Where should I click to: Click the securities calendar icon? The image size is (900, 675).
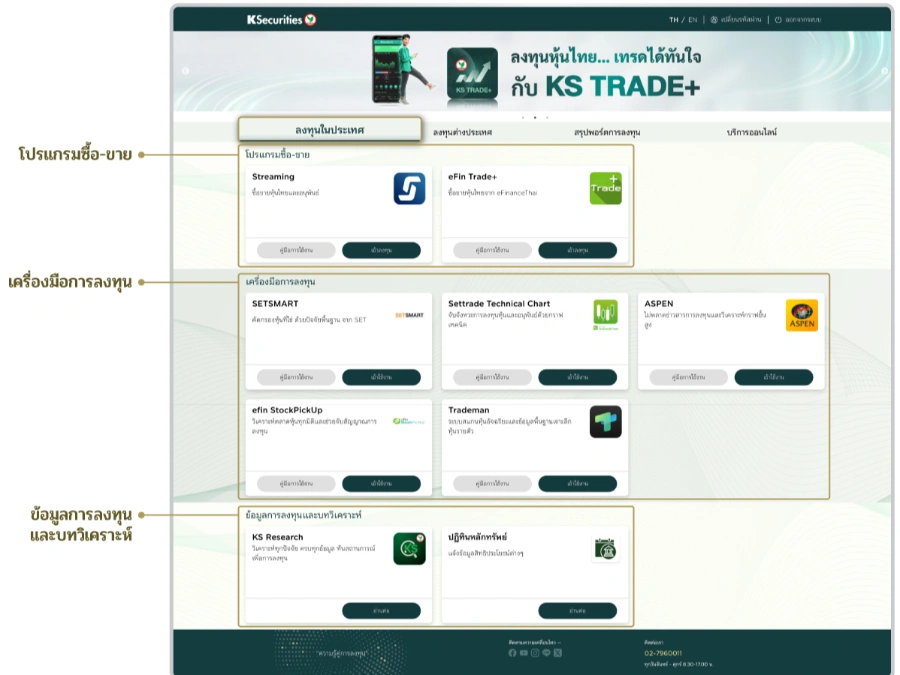pyautogui.click(x=605, y=548)
